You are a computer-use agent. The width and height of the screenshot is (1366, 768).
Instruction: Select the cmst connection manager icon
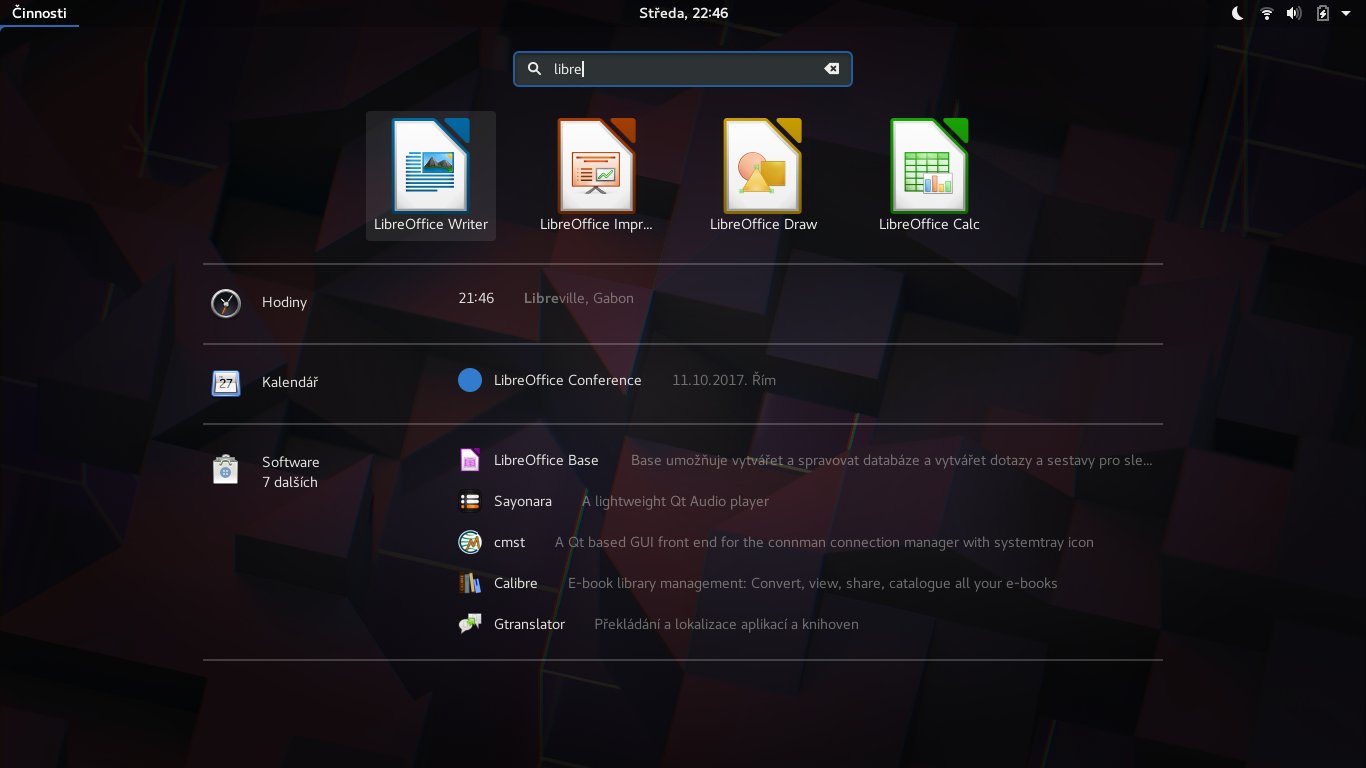[470, 542]
